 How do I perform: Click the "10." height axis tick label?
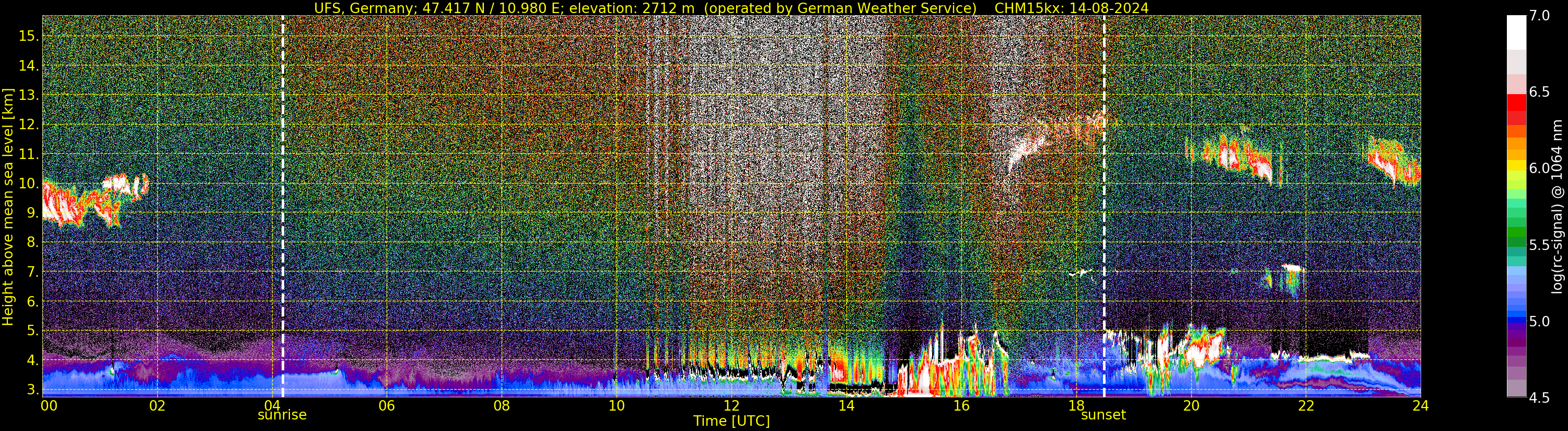(29, 184)
